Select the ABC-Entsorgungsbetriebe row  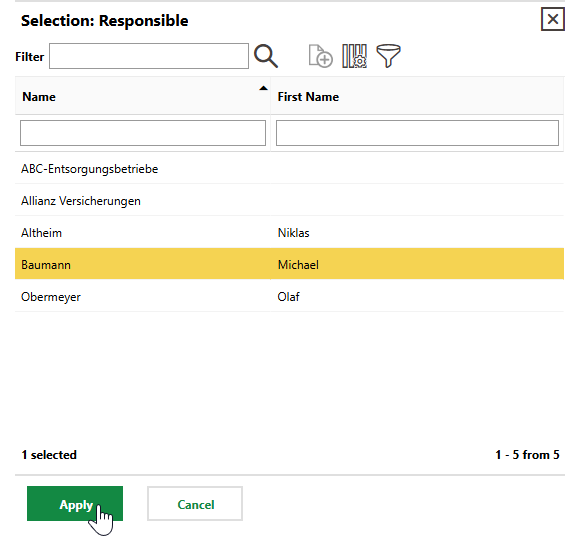click(289, 169)
